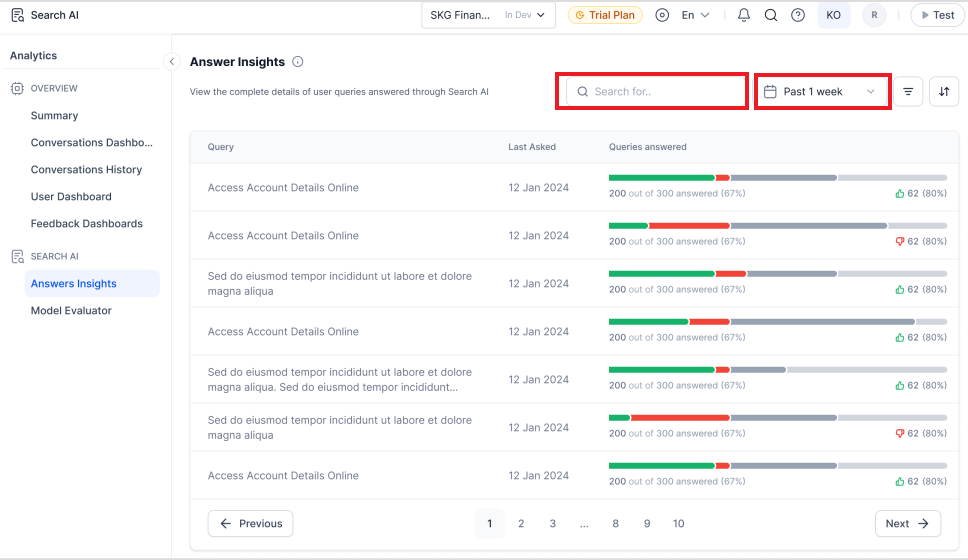Click the info icon next to Answer Insights
Screen dimensions: 968x560
pos(298,62)
